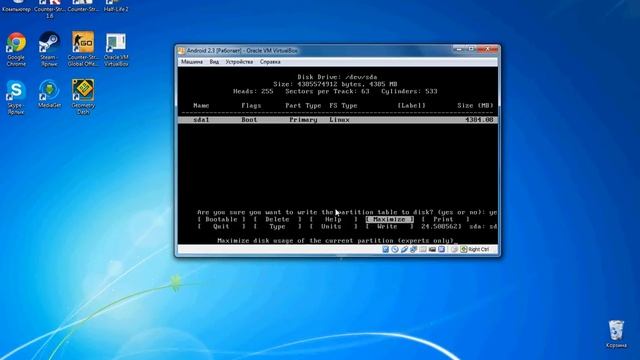Click the Write option in cfdisk

[x=389, y=226]
